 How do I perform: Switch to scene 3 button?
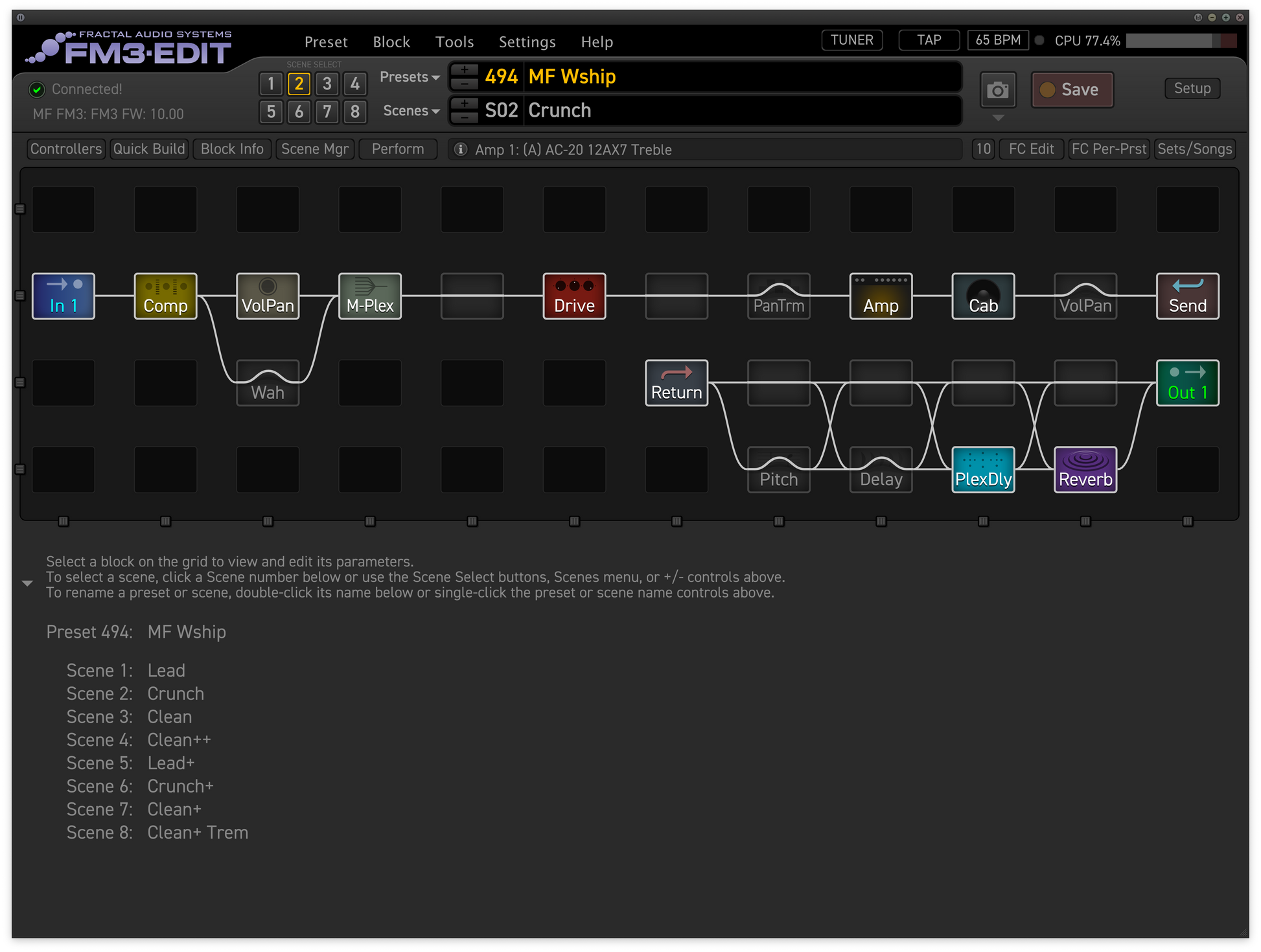[327, 84]
